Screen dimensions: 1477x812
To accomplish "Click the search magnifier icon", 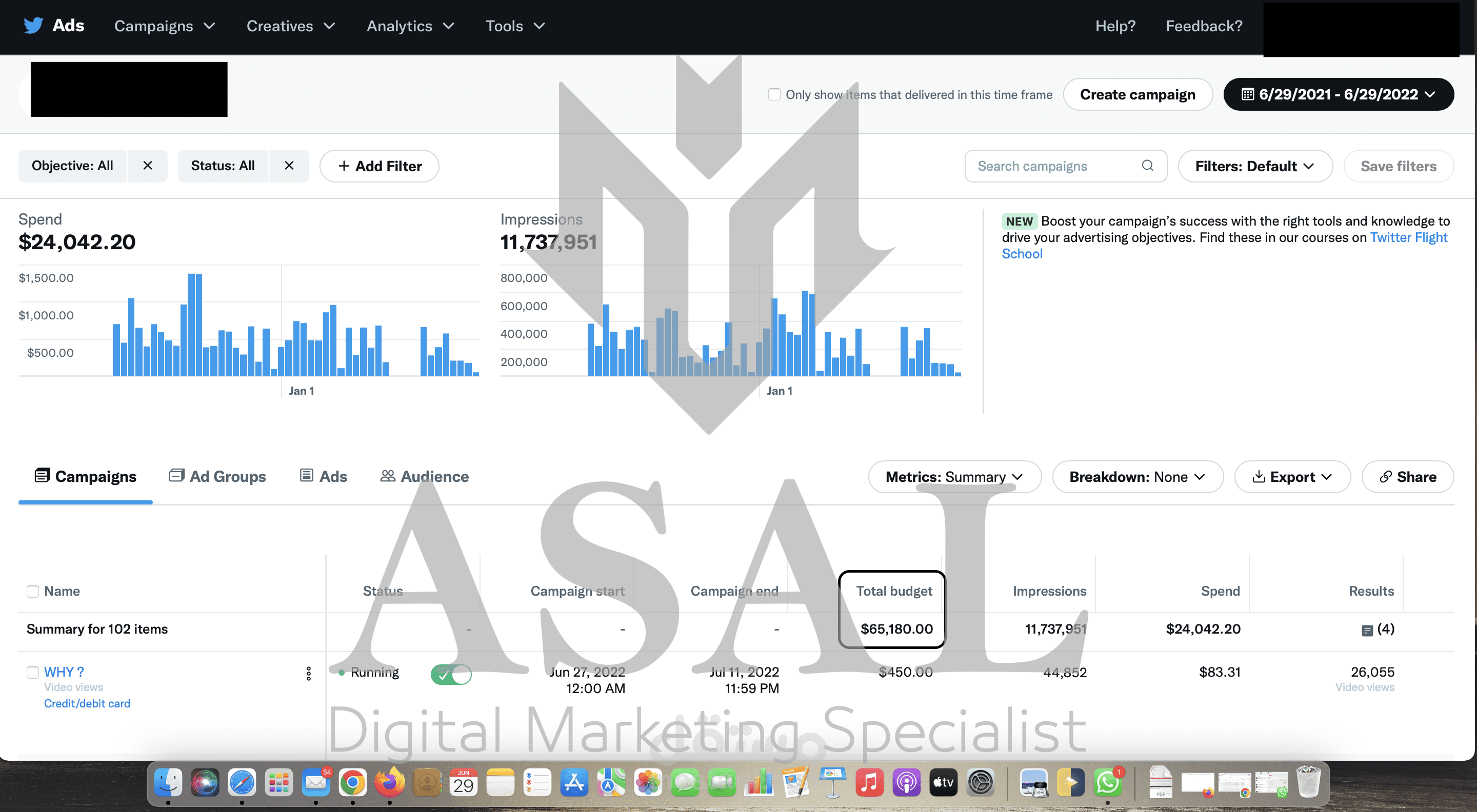I will pyautogui.click(x=1147, y=166).
